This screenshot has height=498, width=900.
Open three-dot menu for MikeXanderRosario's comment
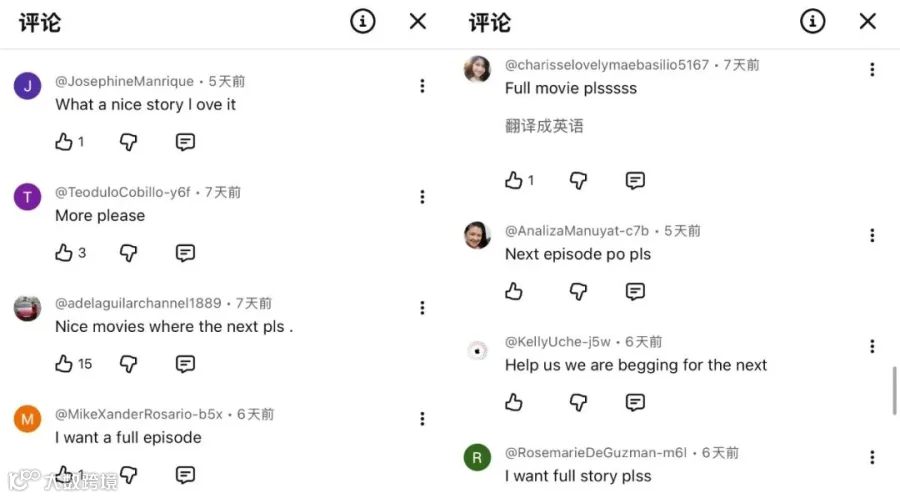pyautogui.click(x=422, y=419)
